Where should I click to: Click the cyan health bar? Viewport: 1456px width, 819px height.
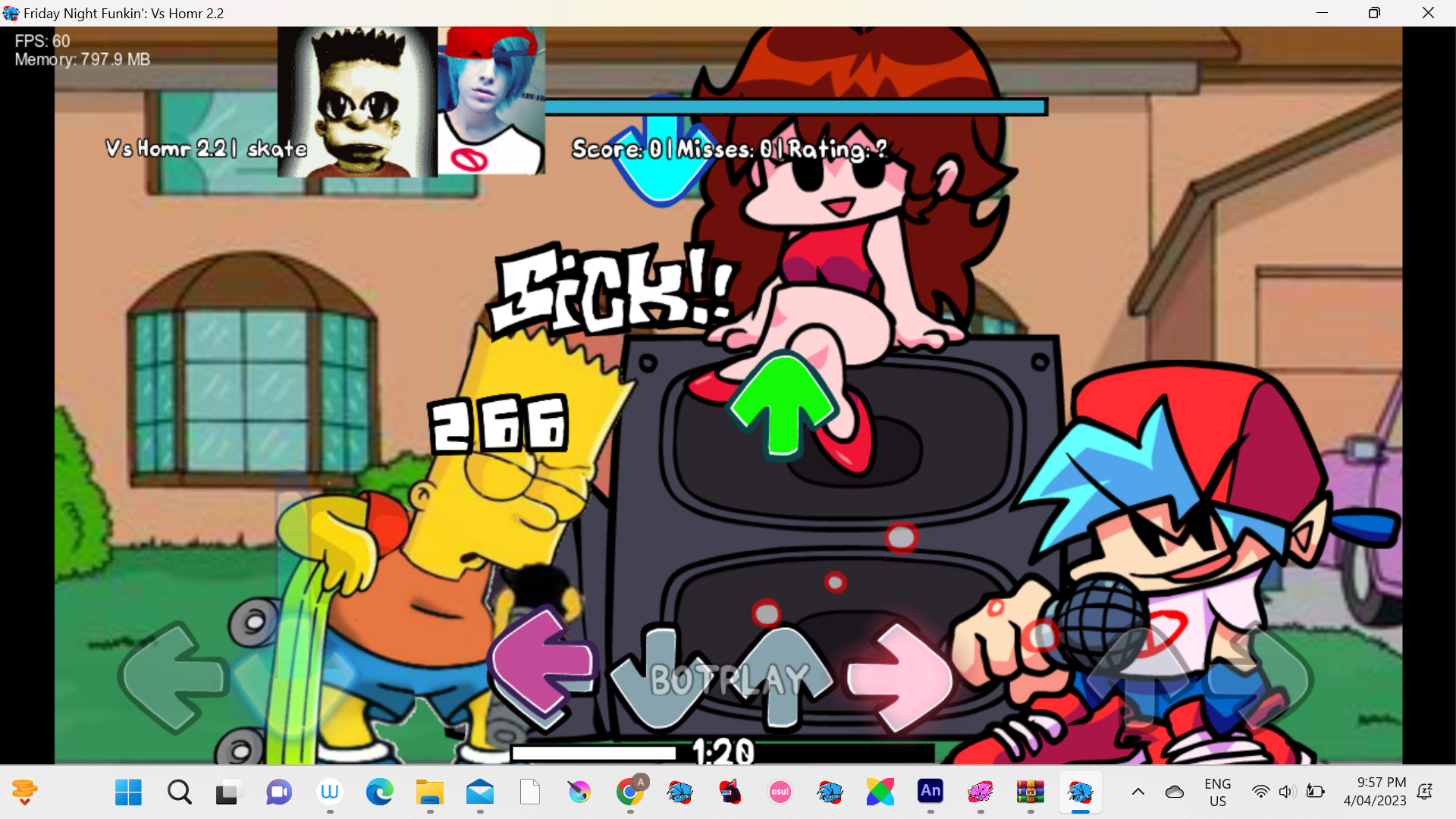click(795, 107)
